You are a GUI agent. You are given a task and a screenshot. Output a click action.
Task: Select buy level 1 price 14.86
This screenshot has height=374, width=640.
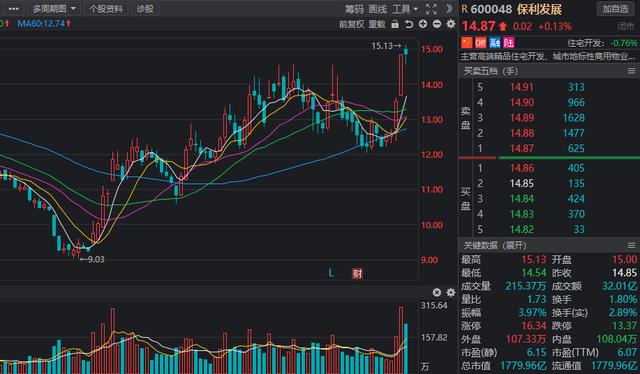click(x=522, y=168)
